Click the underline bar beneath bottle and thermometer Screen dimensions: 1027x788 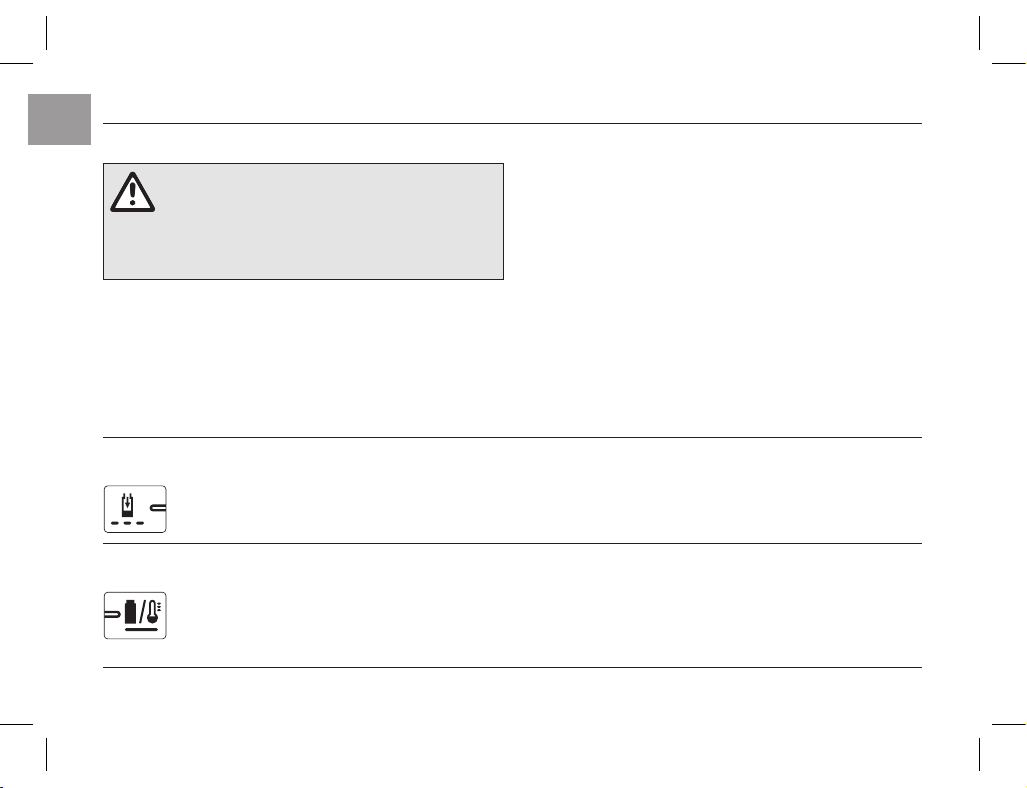tap(141, 629)
